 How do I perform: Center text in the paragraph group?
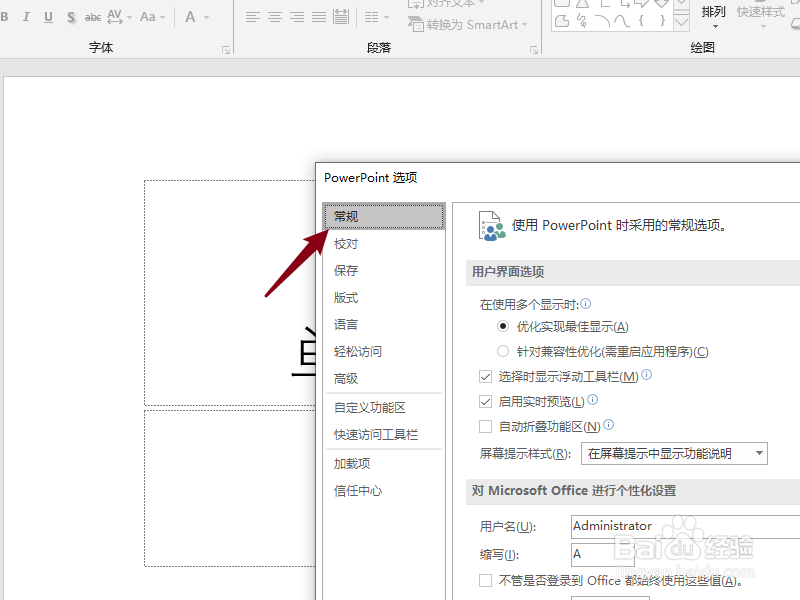275,17
